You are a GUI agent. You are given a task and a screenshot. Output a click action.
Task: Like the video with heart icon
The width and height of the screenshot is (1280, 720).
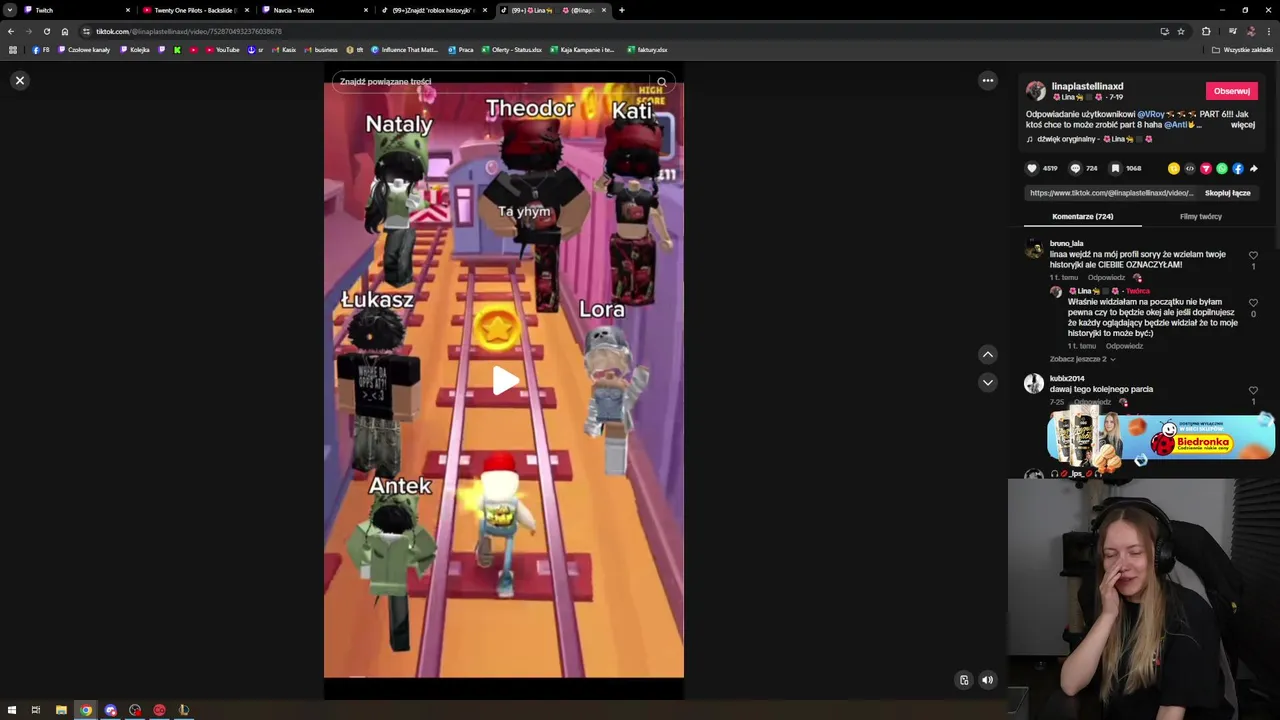[1032, 168]
